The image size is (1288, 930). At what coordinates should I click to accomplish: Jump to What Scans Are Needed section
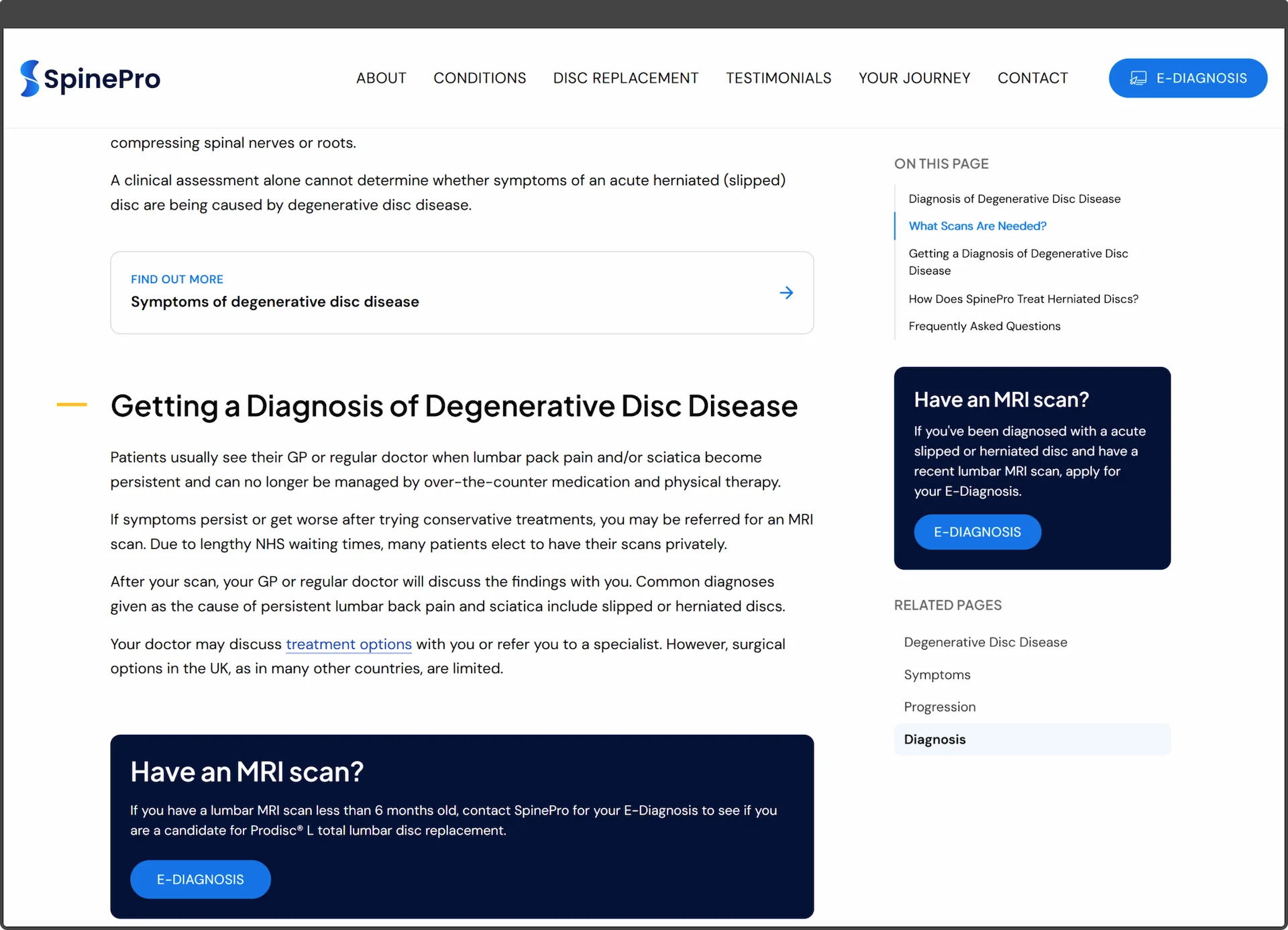[x=977, y=226]
